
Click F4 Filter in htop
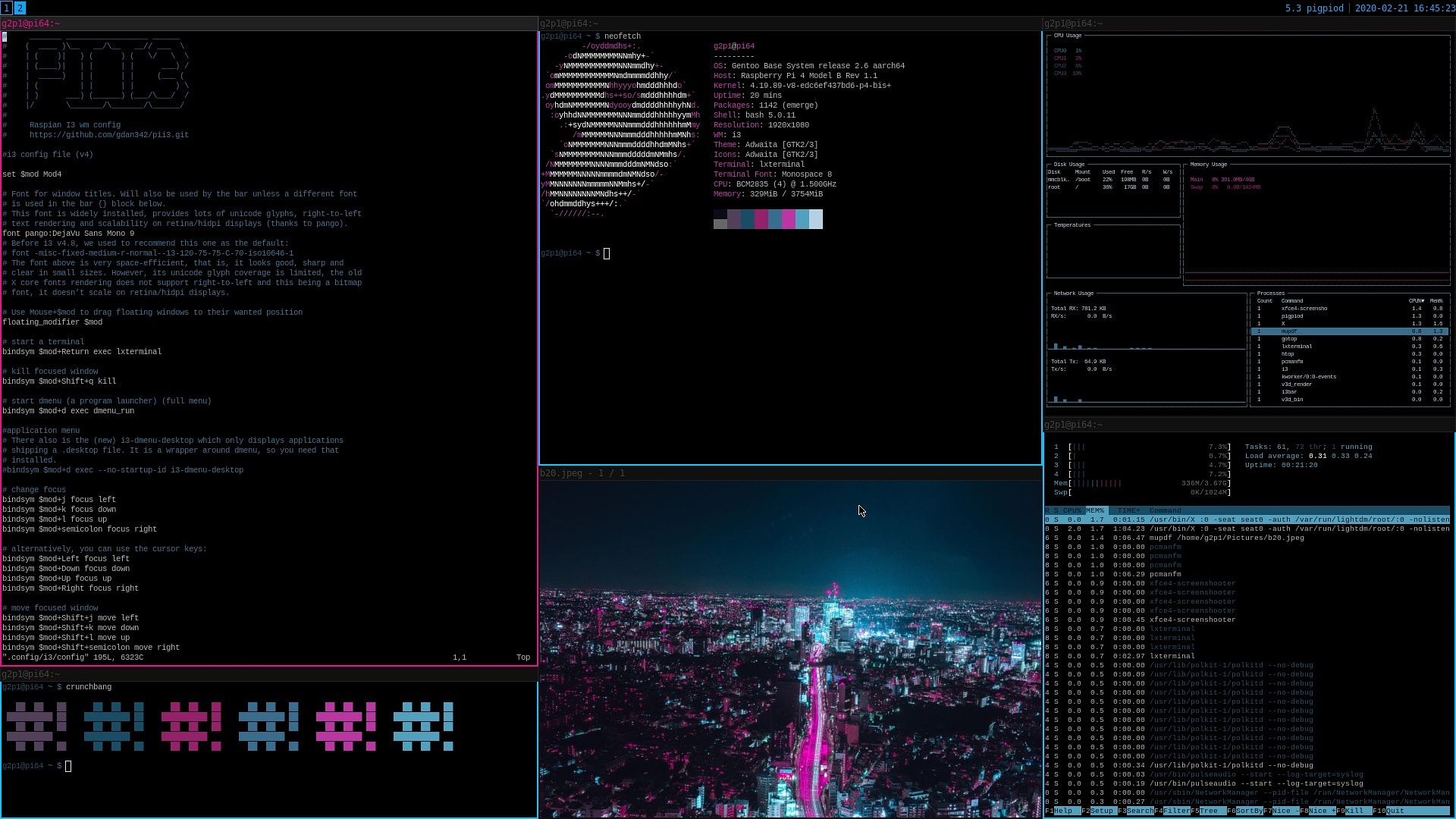1172,811
